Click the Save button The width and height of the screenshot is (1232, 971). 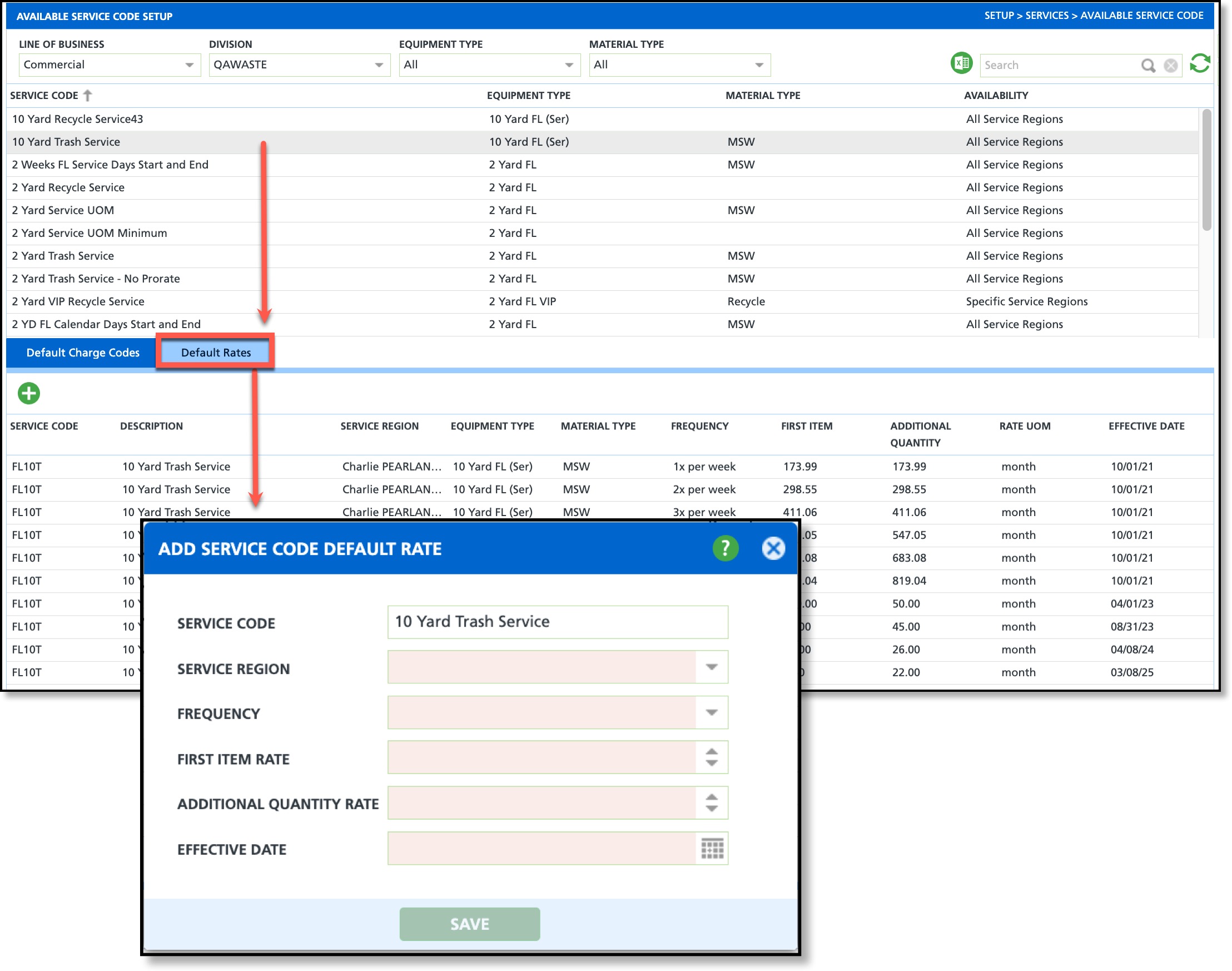point(469,924)
